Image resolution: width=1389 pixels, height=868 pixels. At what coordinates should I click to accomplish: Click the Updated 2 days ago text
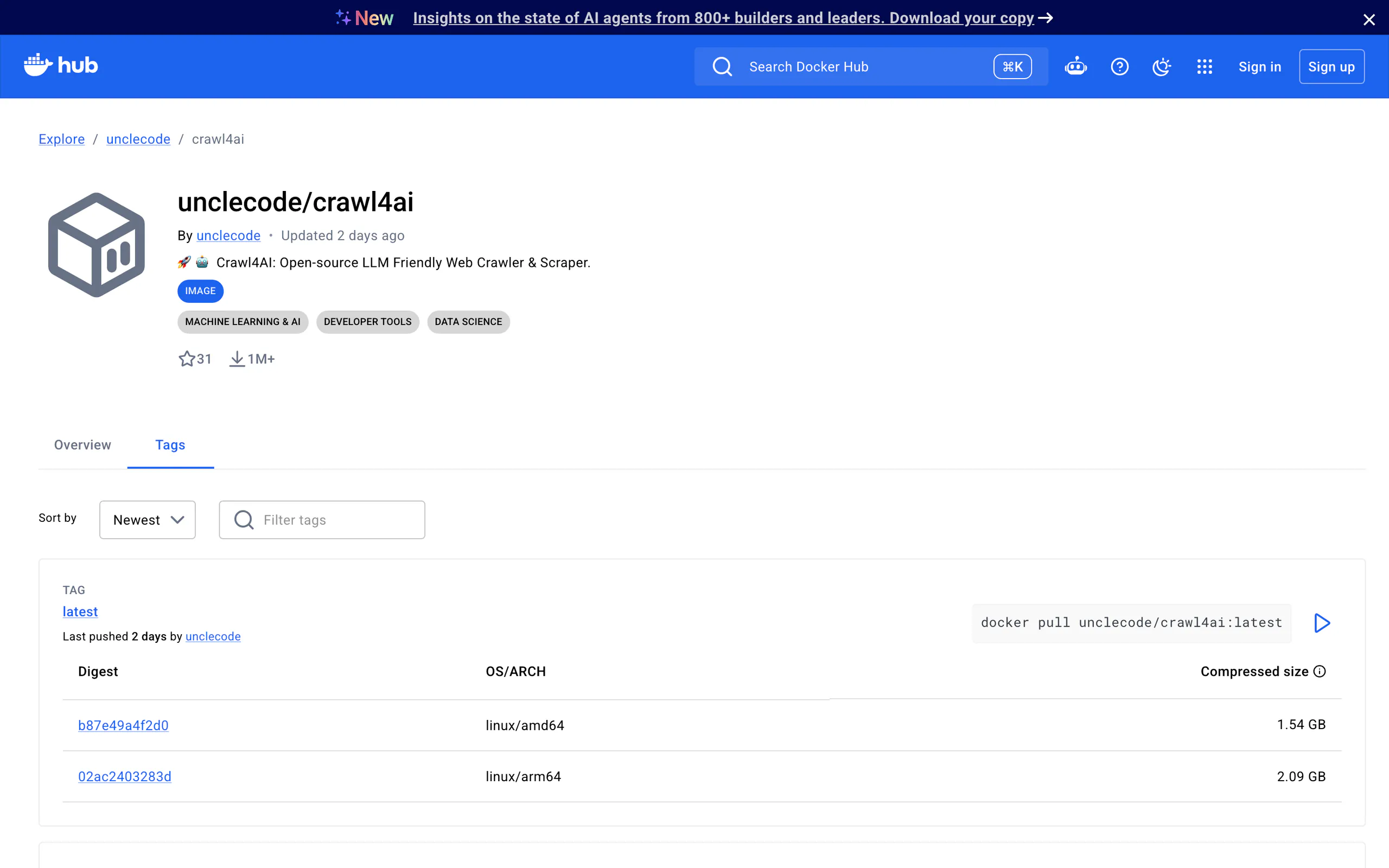[343, 235]
